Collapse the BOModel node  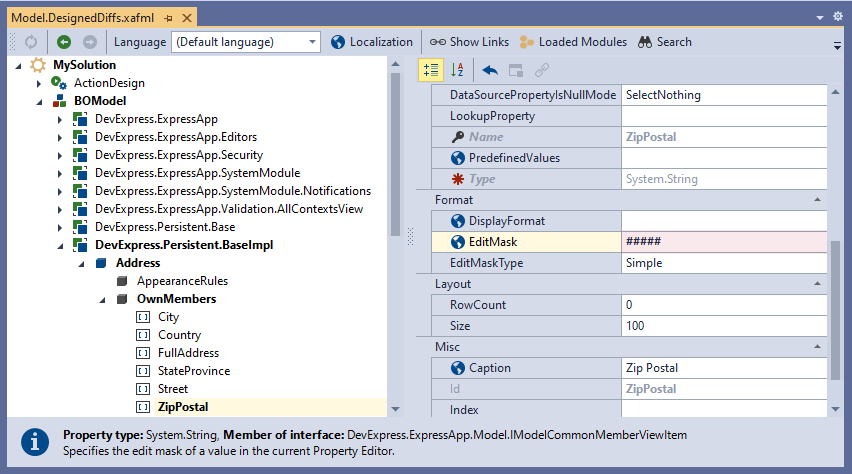click(39, 102)
